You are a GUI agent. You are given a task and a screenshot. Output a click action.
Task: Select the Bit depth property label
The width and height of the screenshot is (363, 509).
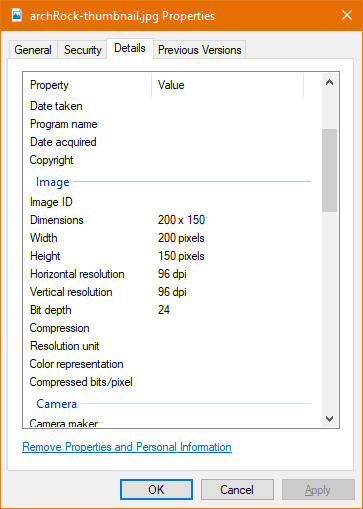pos(51,310)
